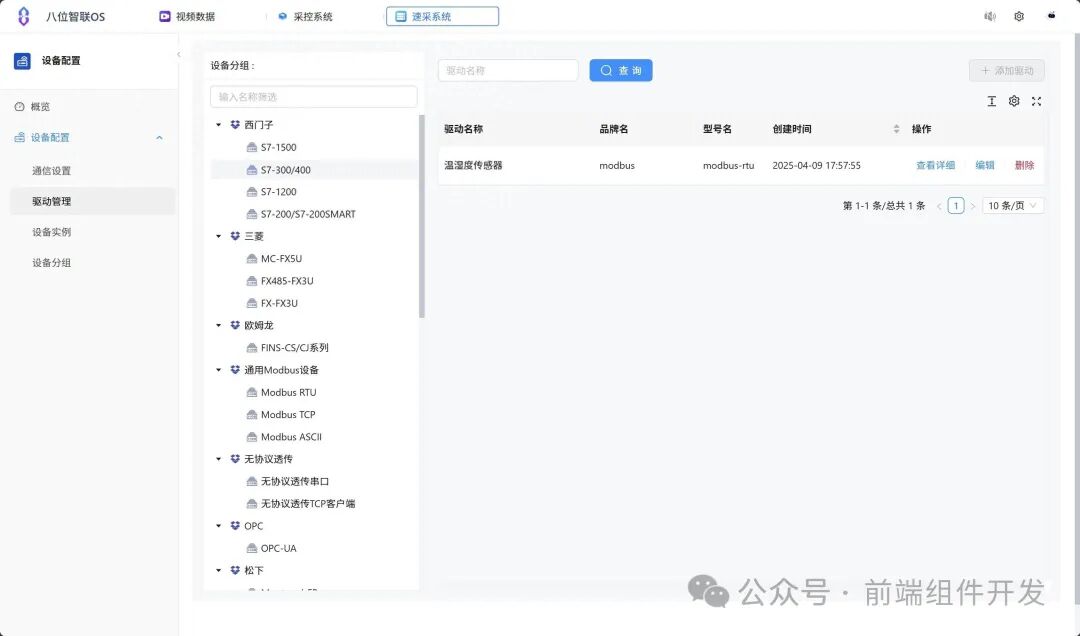Collapse the OPC tree node
Viewport: 1080px width, 636px height.
click(218, 526)
